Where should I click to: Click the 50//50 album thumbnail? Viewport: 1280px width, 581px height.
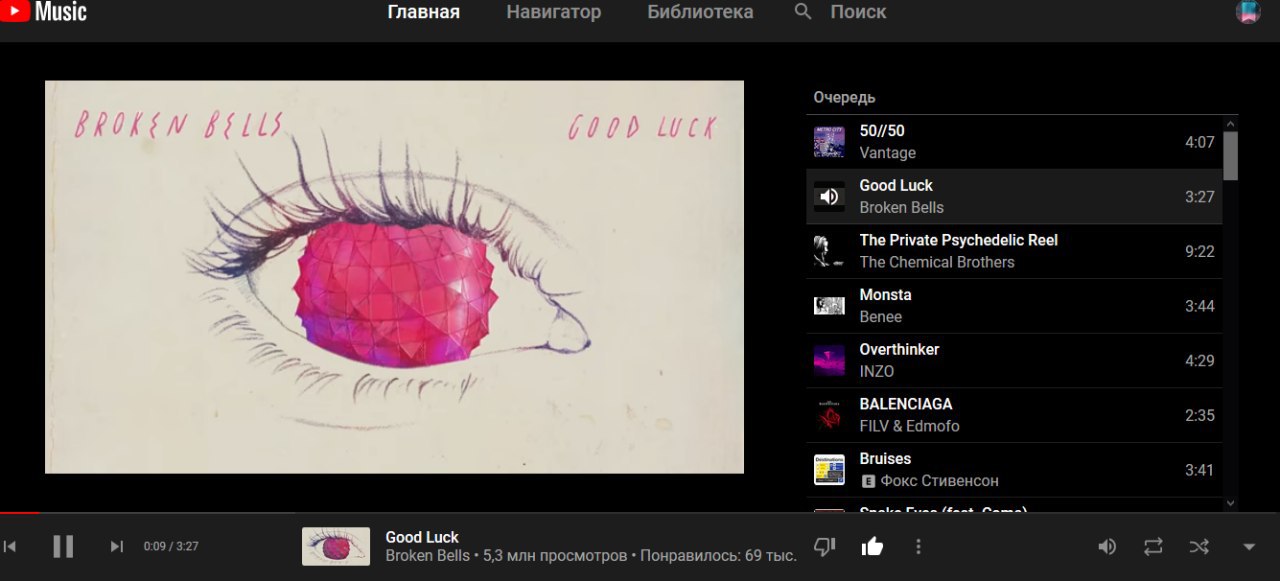(x=829, y=142)
